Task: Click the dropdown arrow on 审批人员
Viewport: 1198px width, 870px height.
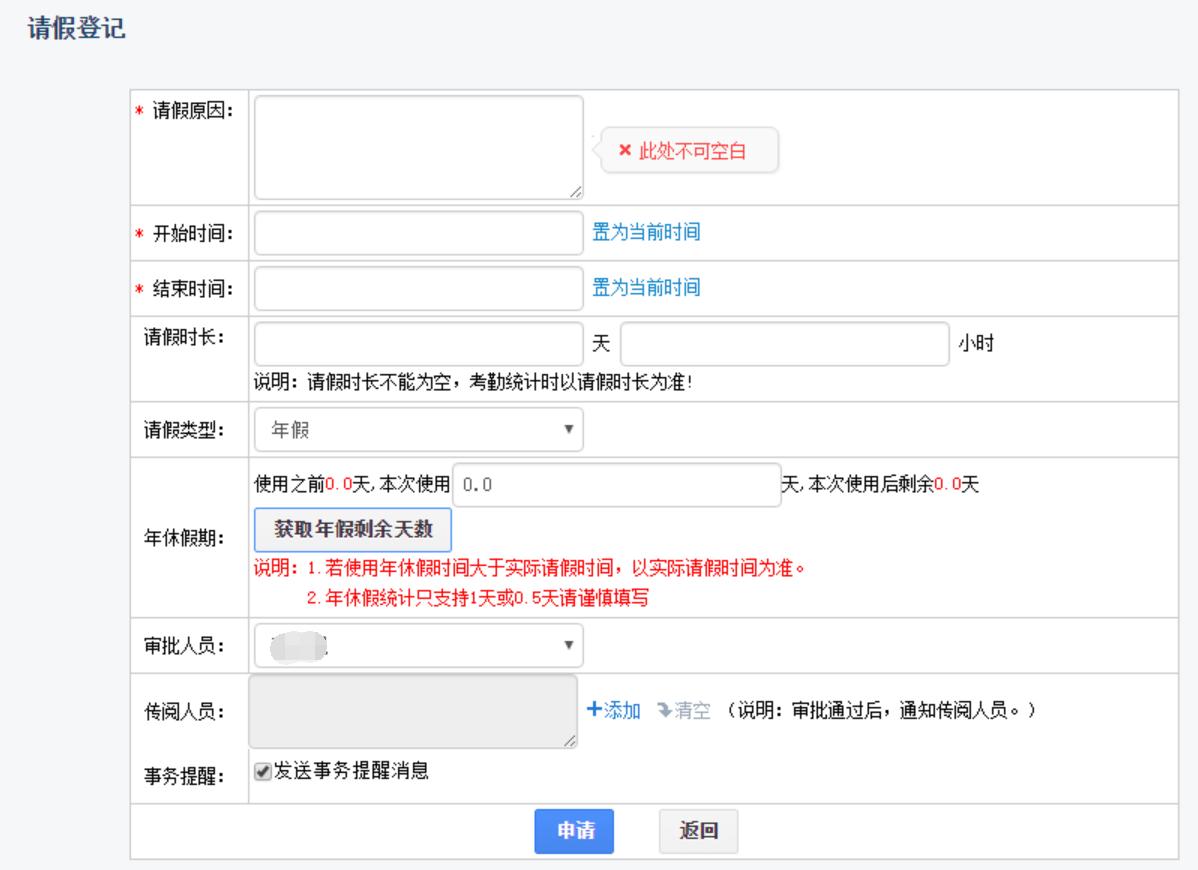Action: [568, 646]
